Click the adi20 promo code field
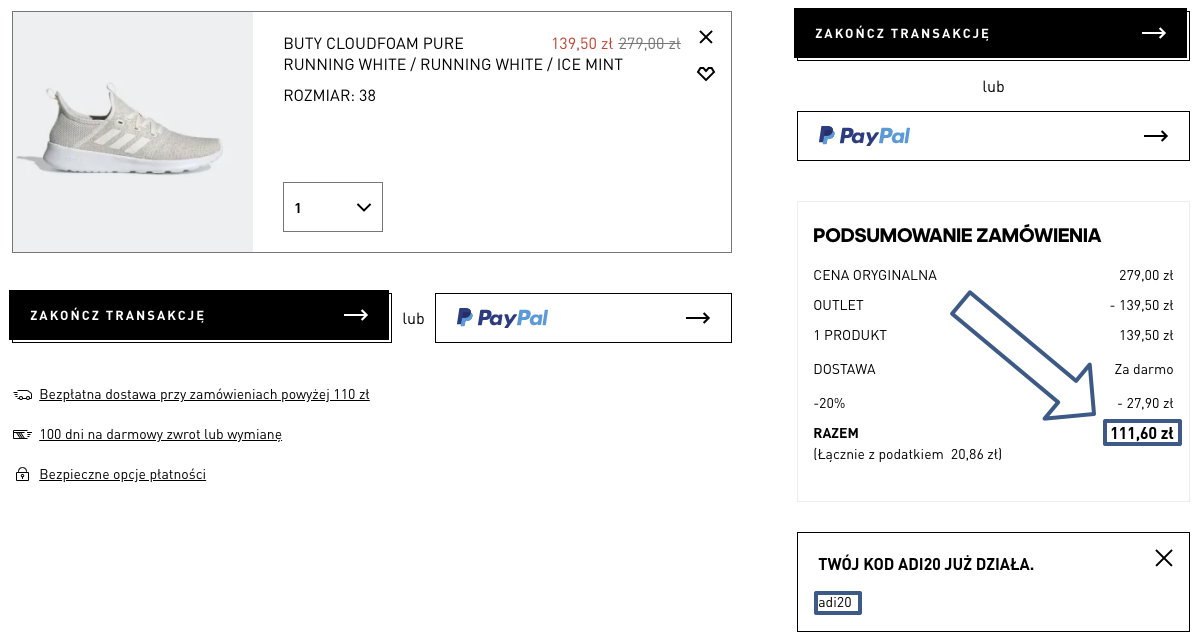1198x643 pixels. [837, 603]
